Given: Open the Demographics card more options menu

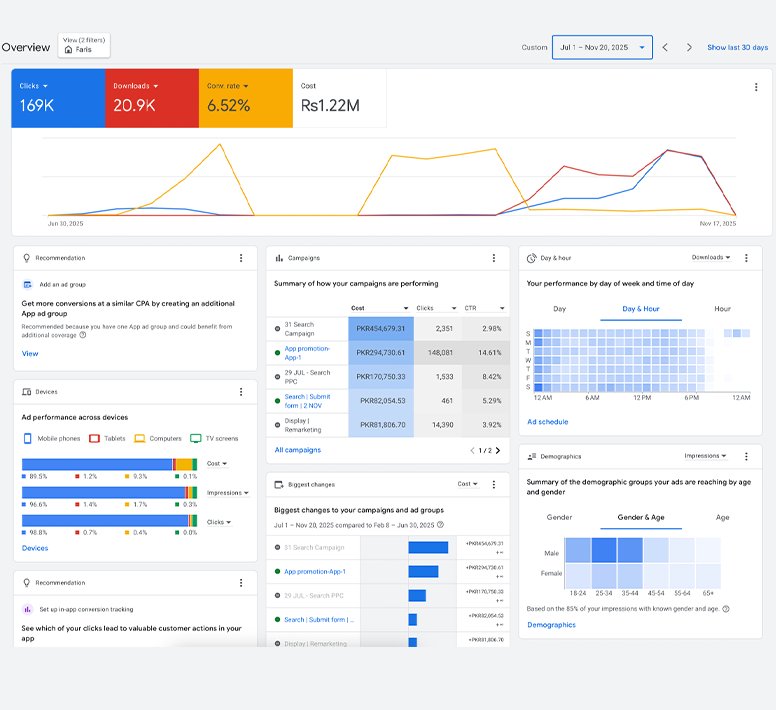Looking at the screenshot, I should (x=746, y=456).
